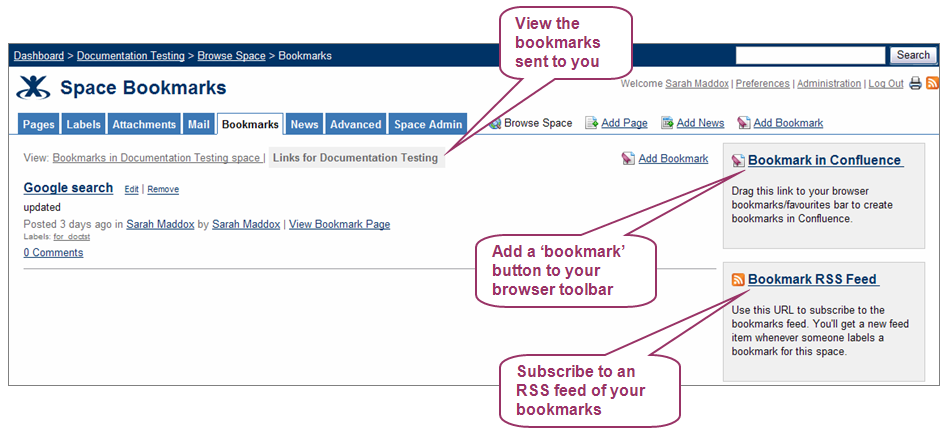Open Preferences link

(x=762, y=84)
